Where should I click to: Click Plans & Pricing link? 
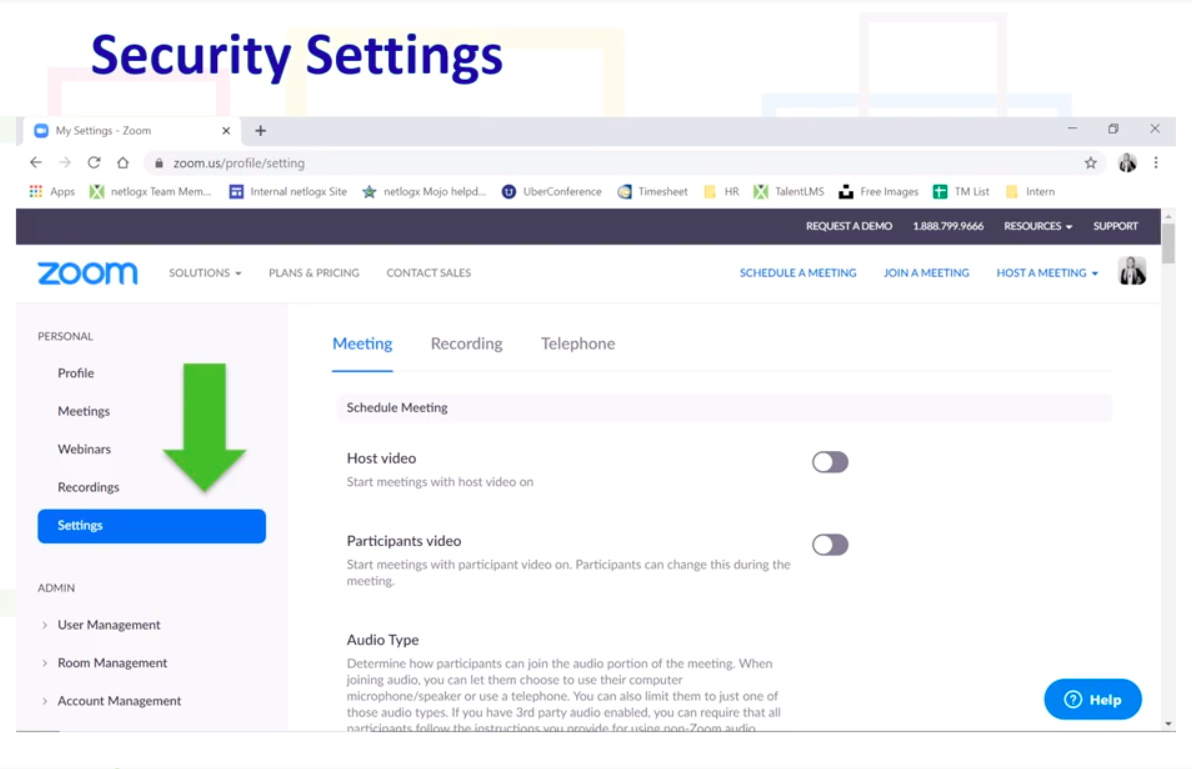314,273
